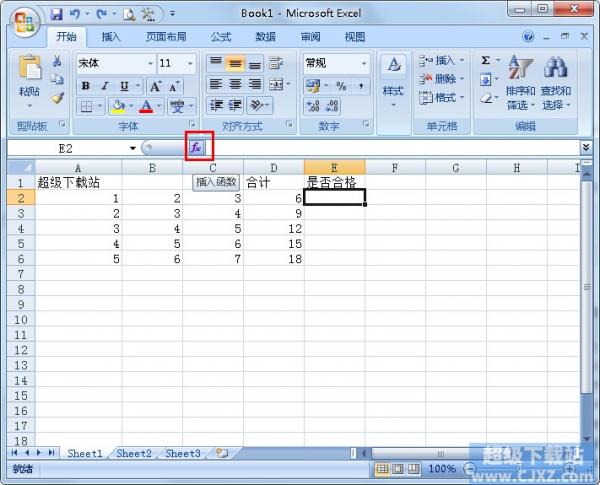Apply red font color
The height and width of the screenshot is (485, 600).
click(x=146, y=106)
